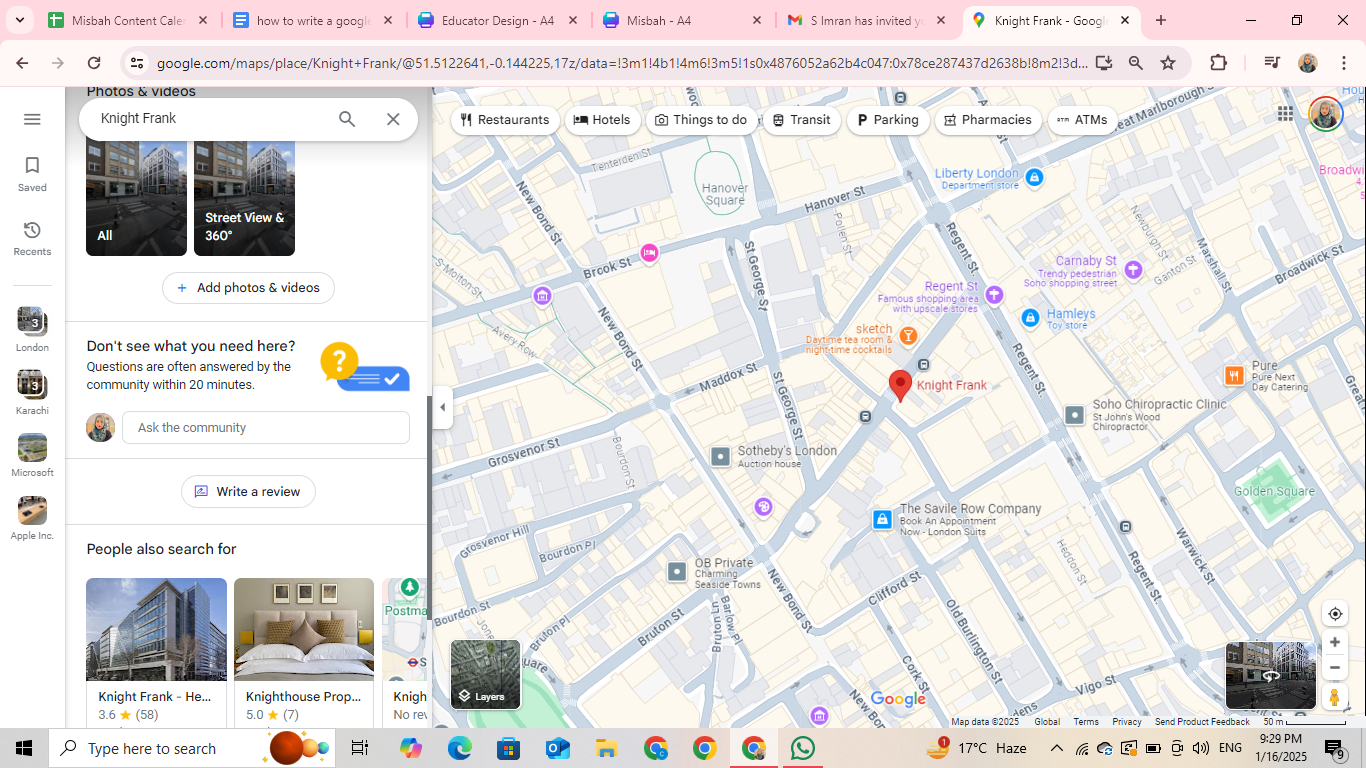1366x768 pixels.
Task: Bookmark this page with the star
Action: [1168, 63]
